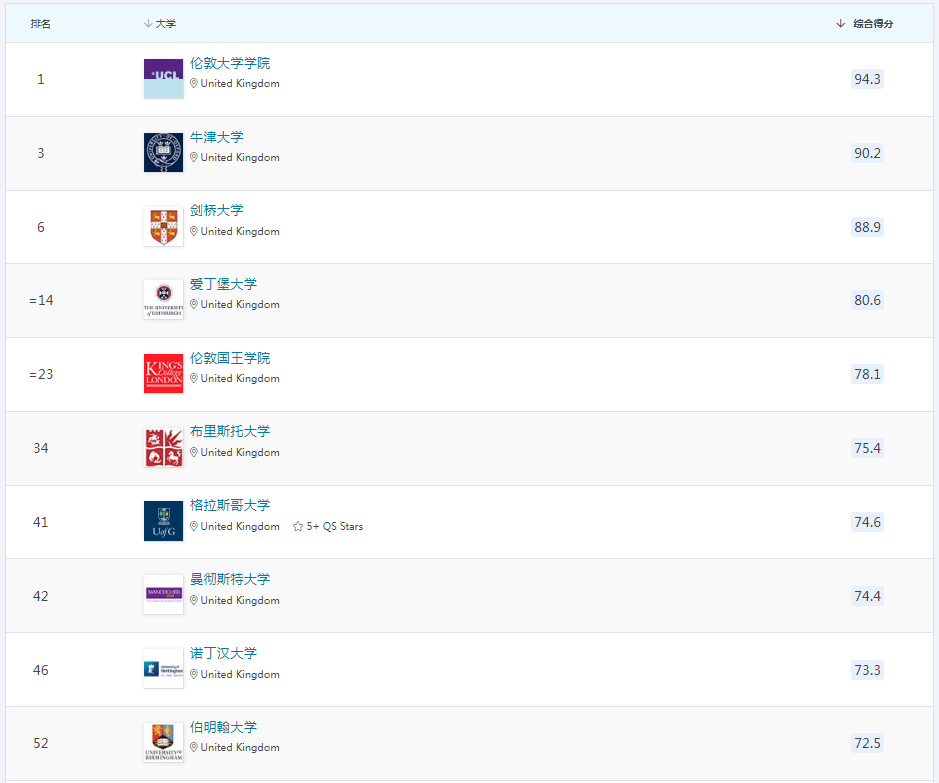Click the 排名 column header

[x=40, y=24]
